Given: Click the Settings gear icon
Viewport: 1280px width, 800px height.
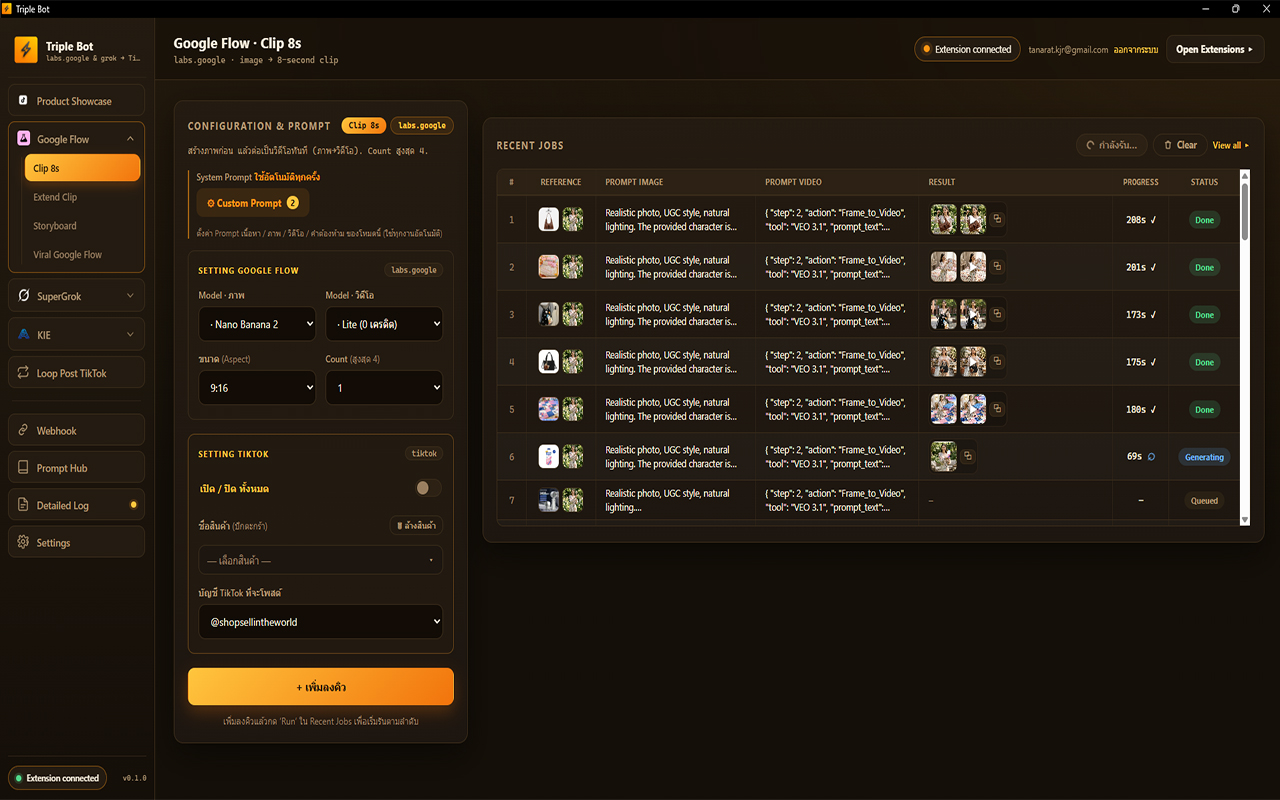Looking at the screenshot, I should (x=24, y=543).
